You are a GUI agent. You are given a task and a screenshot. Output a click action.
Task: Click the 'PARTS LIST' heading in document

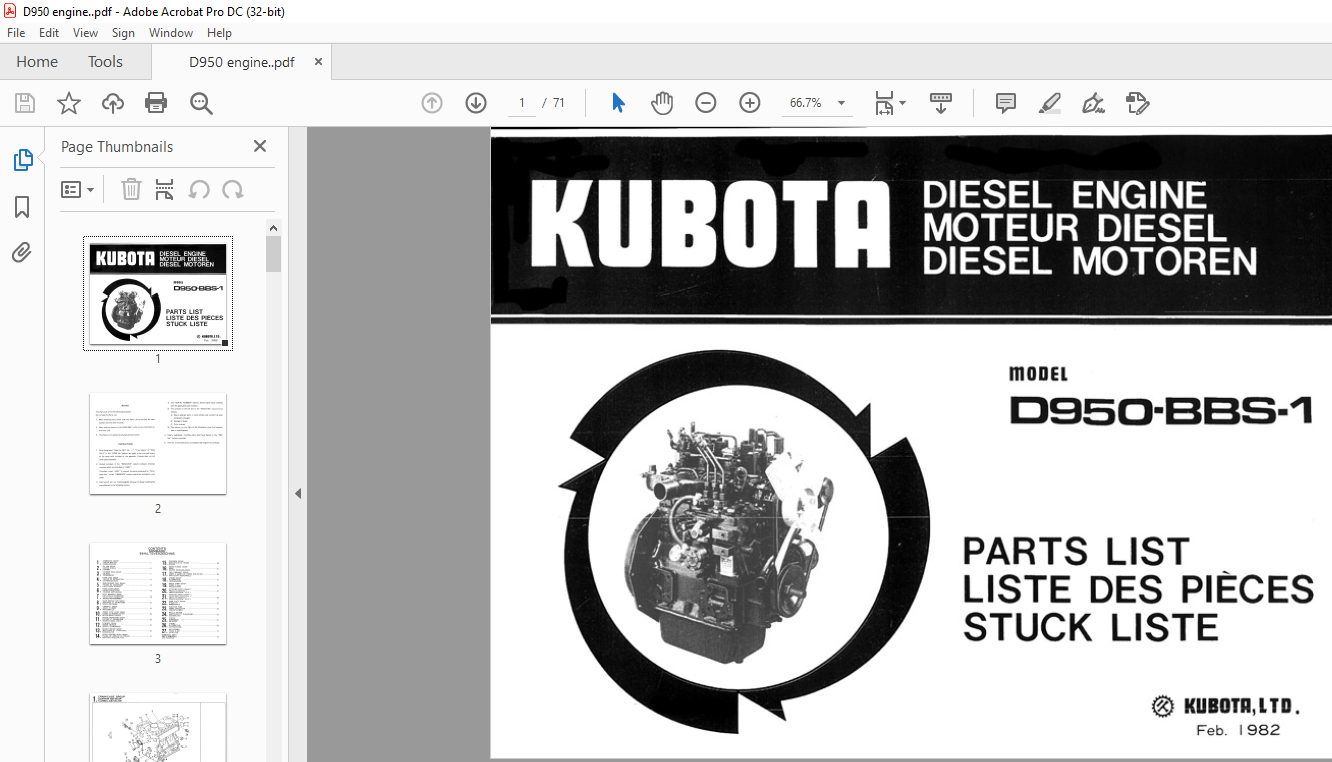(1076, 551)
